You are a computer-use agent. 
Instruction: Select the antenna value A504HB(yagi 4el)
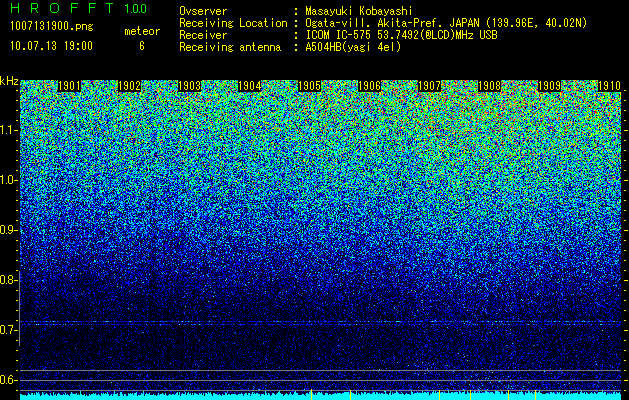[353, 47]
